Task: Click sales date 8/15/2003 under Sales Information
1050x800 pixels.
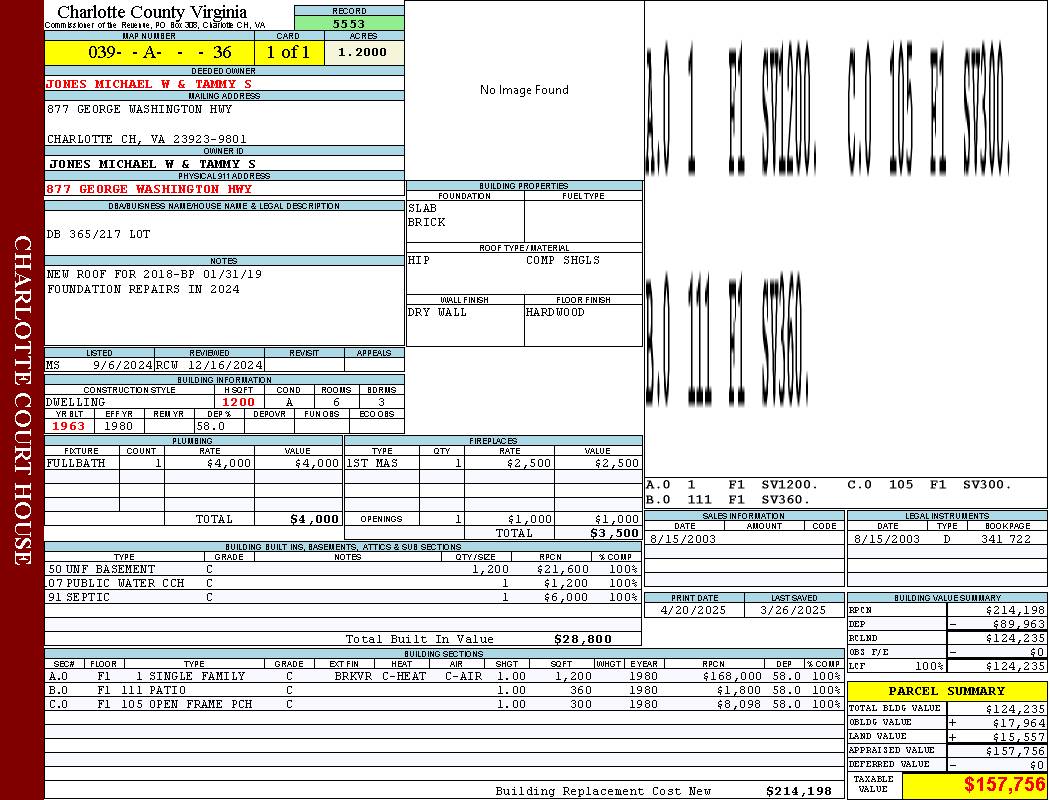Action: point(682,539)
